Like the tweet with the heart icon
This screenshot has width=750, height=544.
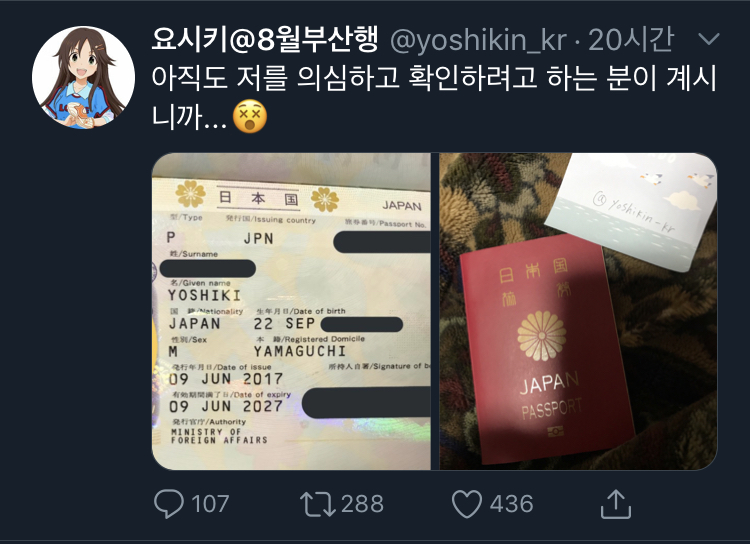point(467,504)
